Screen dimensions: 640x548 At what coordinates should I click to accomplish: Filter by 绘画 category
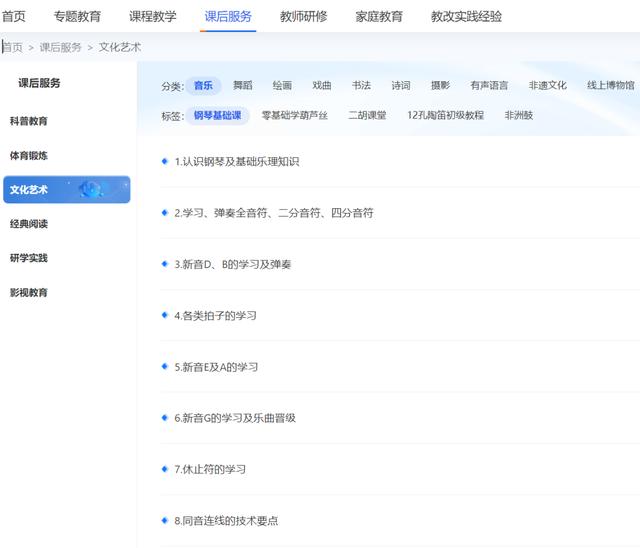pos(282,86)
